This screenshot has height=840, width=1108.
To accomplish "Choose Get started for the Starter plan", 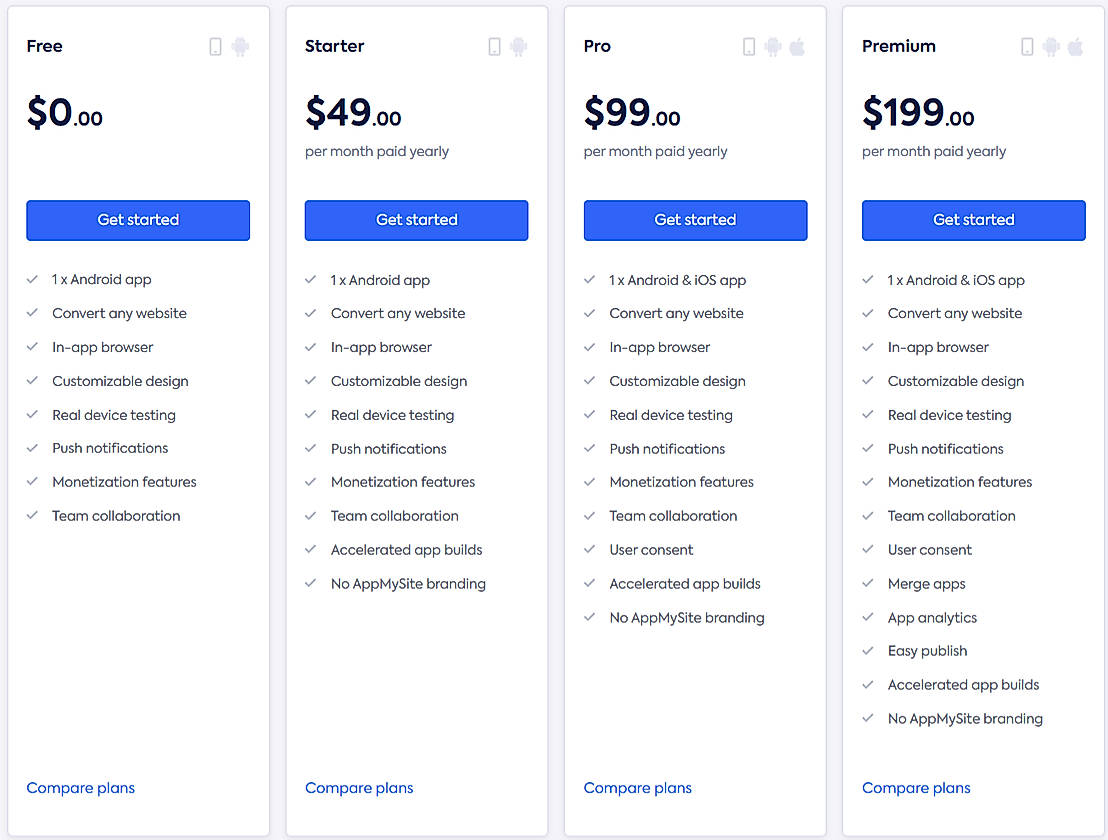I will tap(416, 220).
